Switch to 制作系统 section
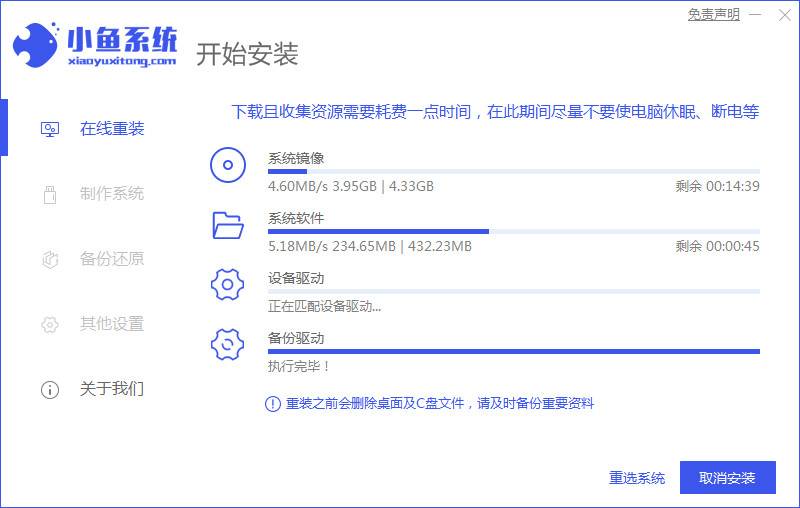 click(112, 194)
